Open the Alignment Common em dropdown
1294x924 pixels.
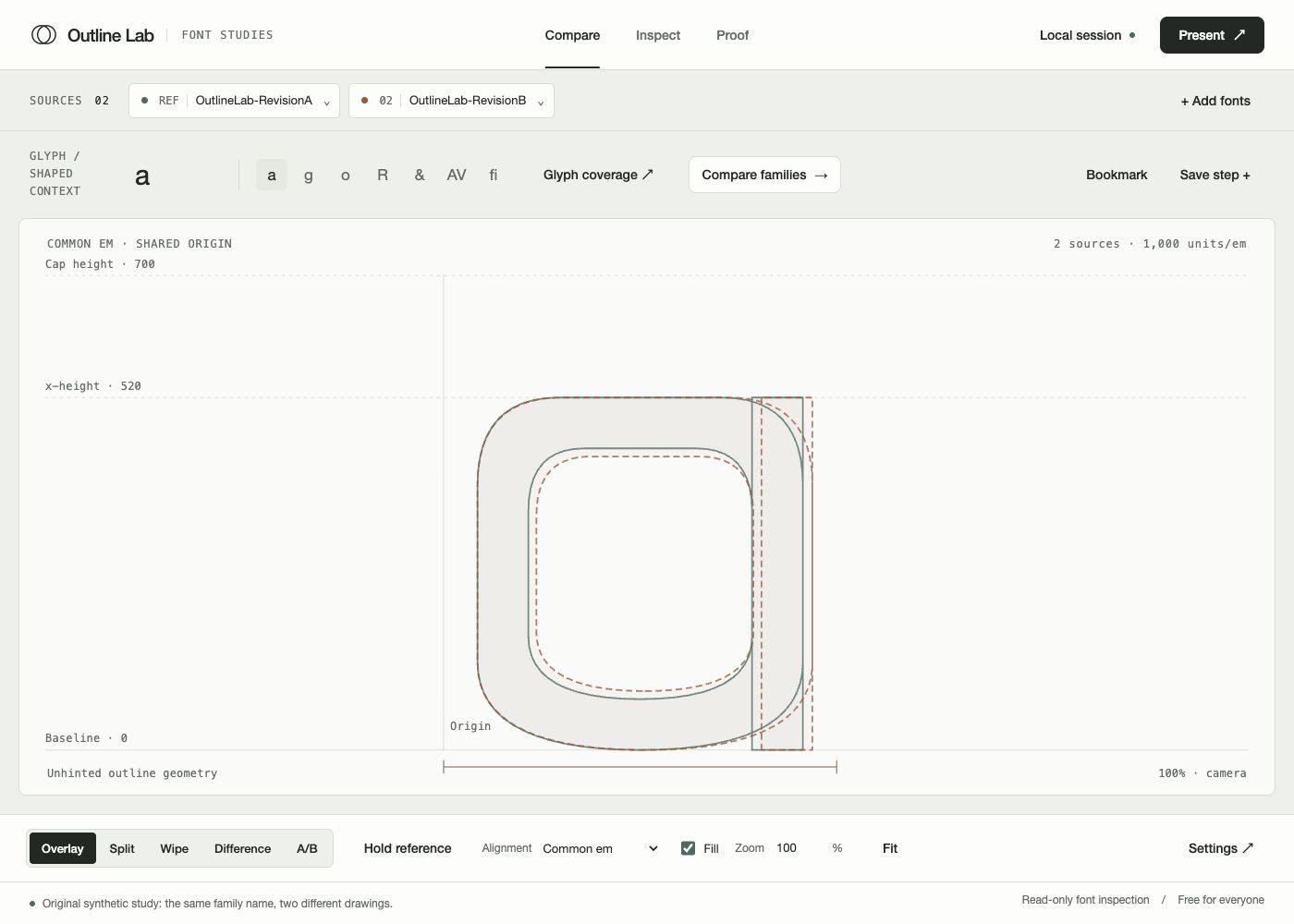(x=601, y=848)
